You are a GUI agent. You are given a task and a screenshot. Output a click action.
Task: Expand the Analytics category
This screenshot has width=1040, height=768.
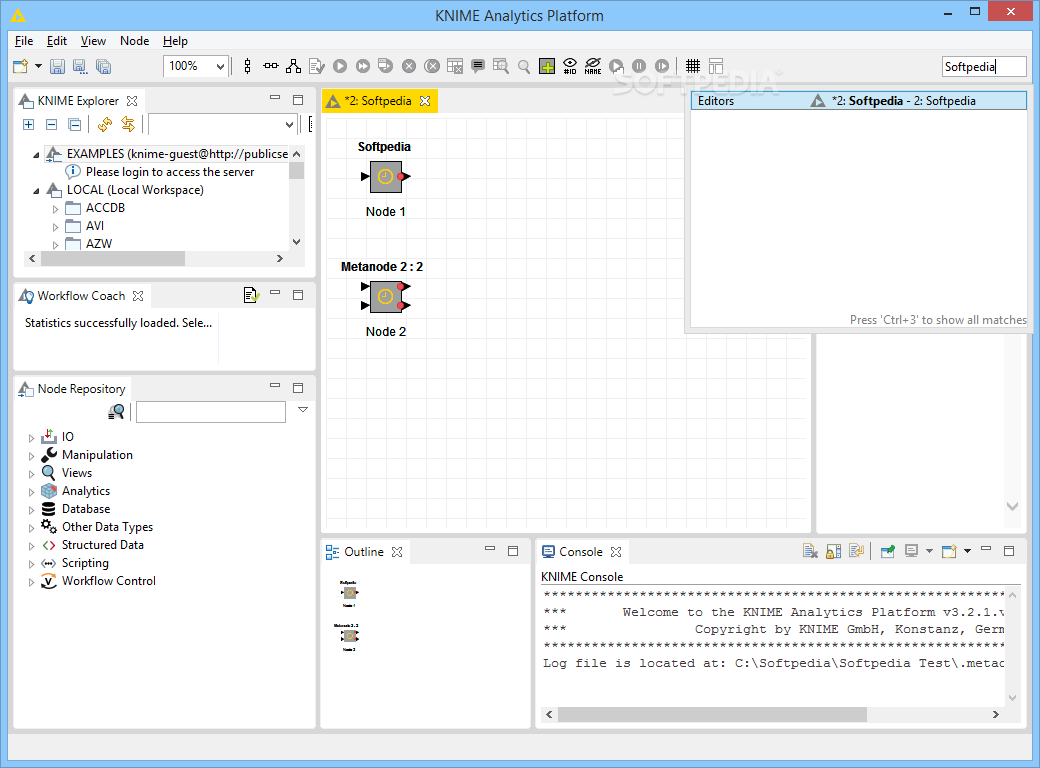coord(31,491)
